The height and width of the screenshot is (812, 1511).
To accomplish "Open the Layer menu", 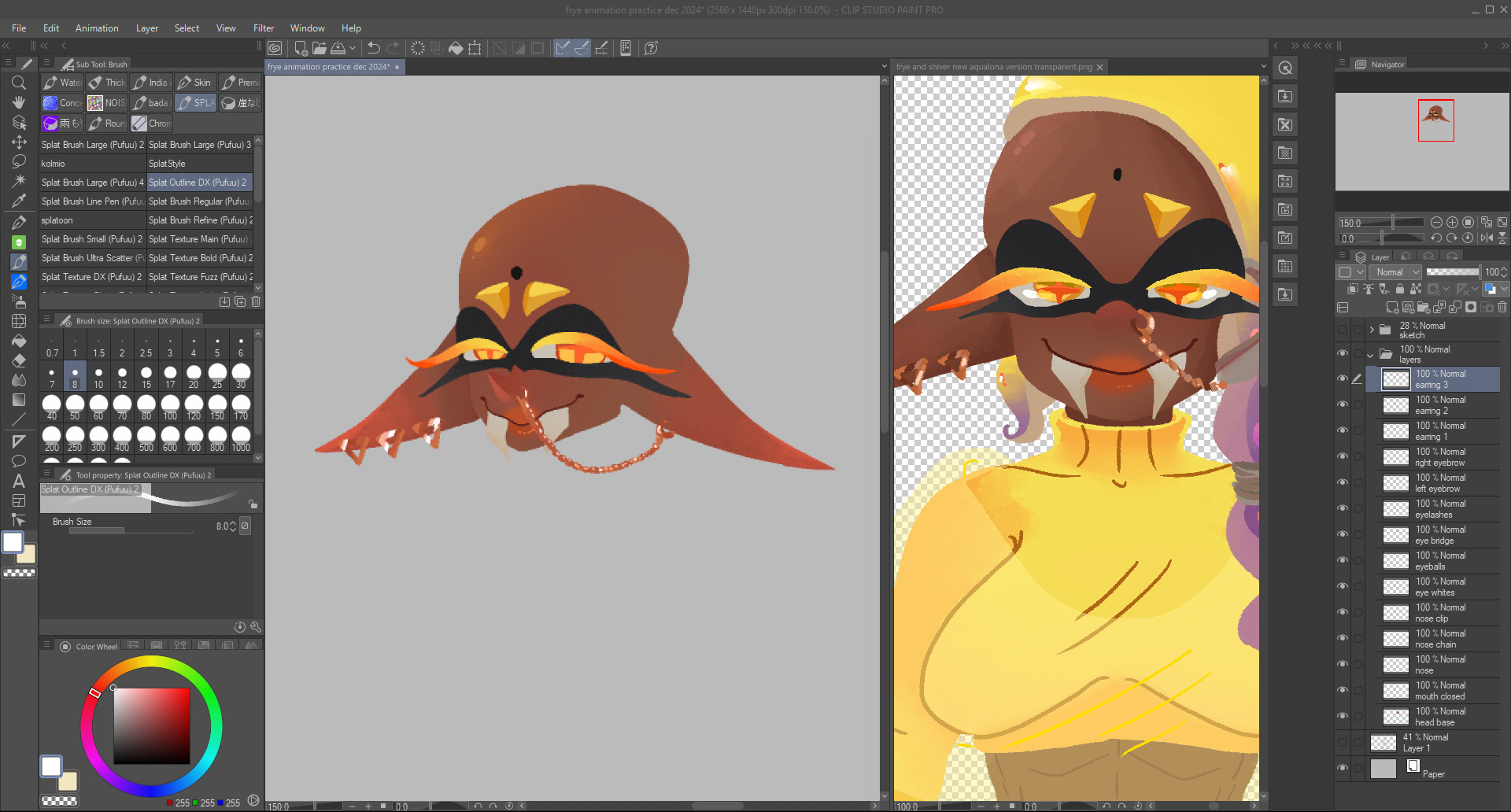I will 147,28.
